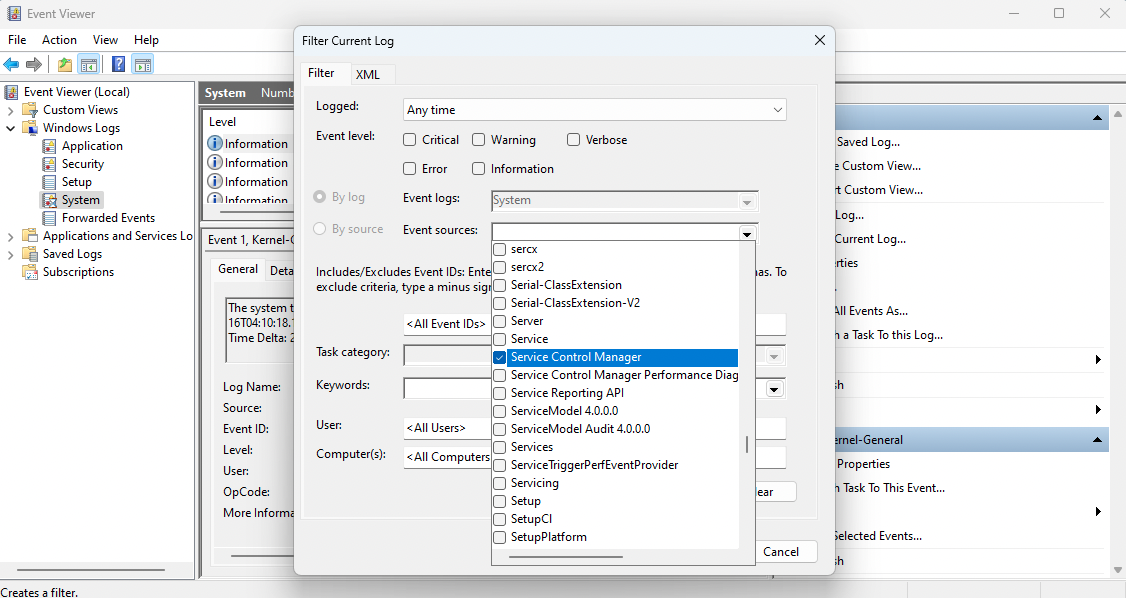Screen dimensions: 1126x598
Task: Click the Up One Level folder icon
Action: pyautogui.click(x=65, y=65)
